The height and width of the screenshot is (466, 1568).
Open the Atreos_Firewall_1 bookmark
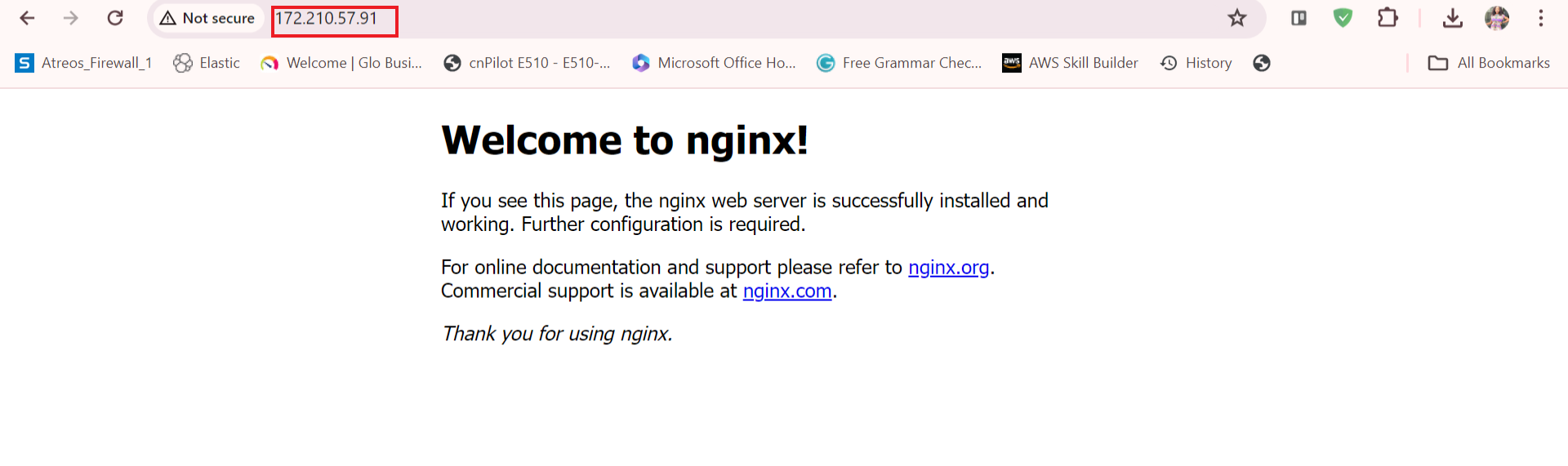click(x=83, y=63)
